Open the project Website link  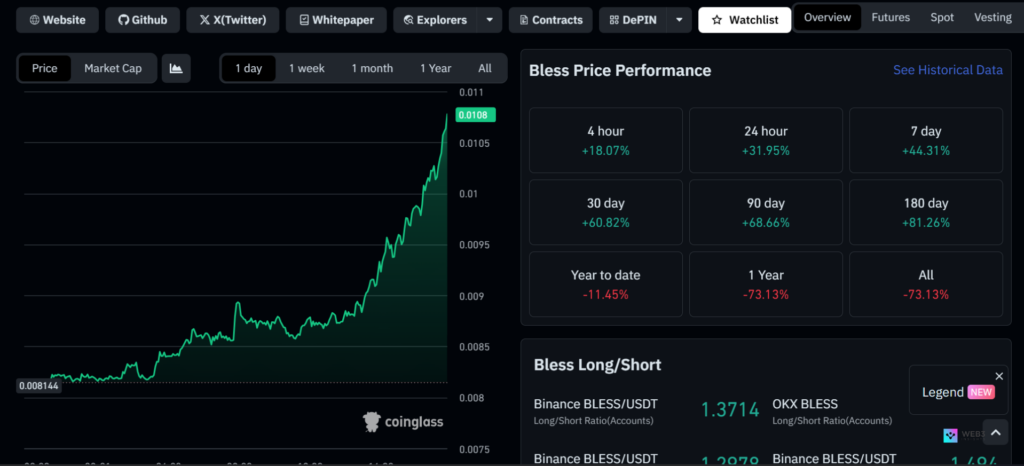coord(57,20)
